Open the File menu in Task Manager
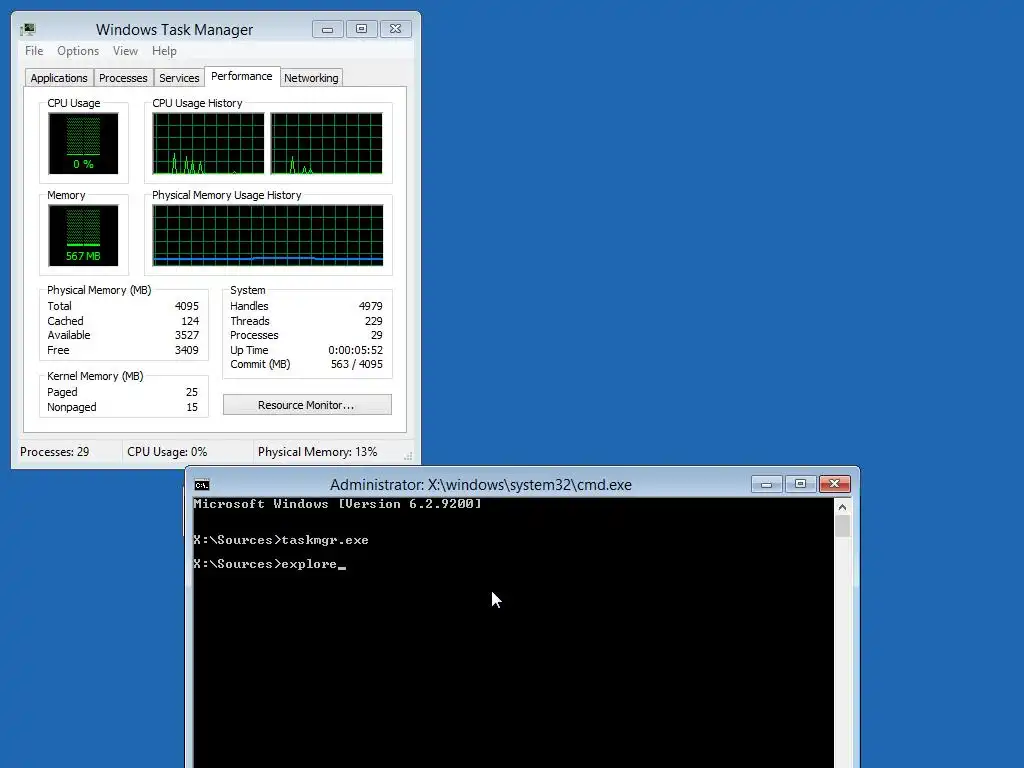Screen dimensions: 1024x768 (x=34, y=51)
